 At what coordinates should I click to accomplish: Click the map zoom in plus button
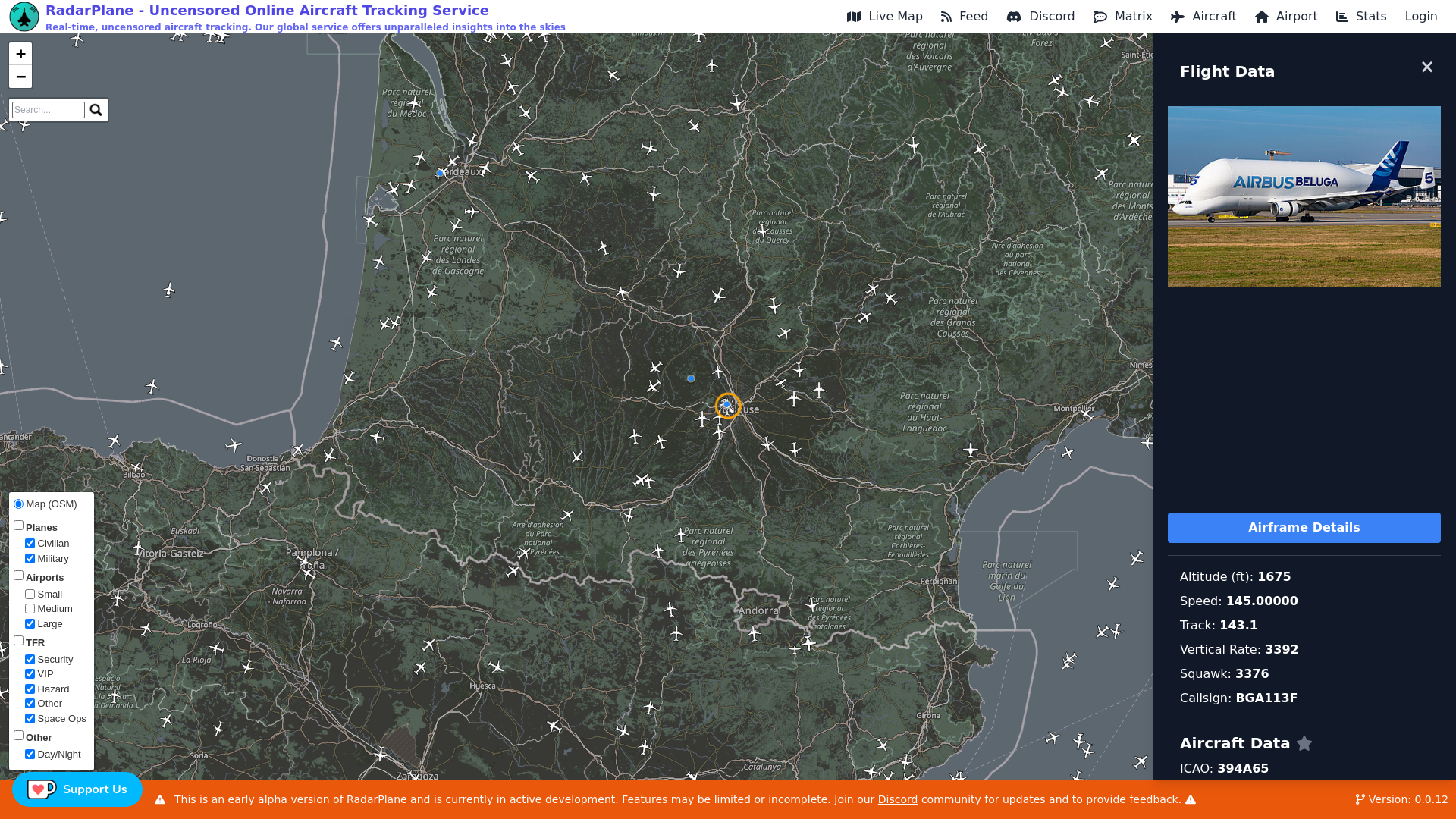click(x=20, y=54)
